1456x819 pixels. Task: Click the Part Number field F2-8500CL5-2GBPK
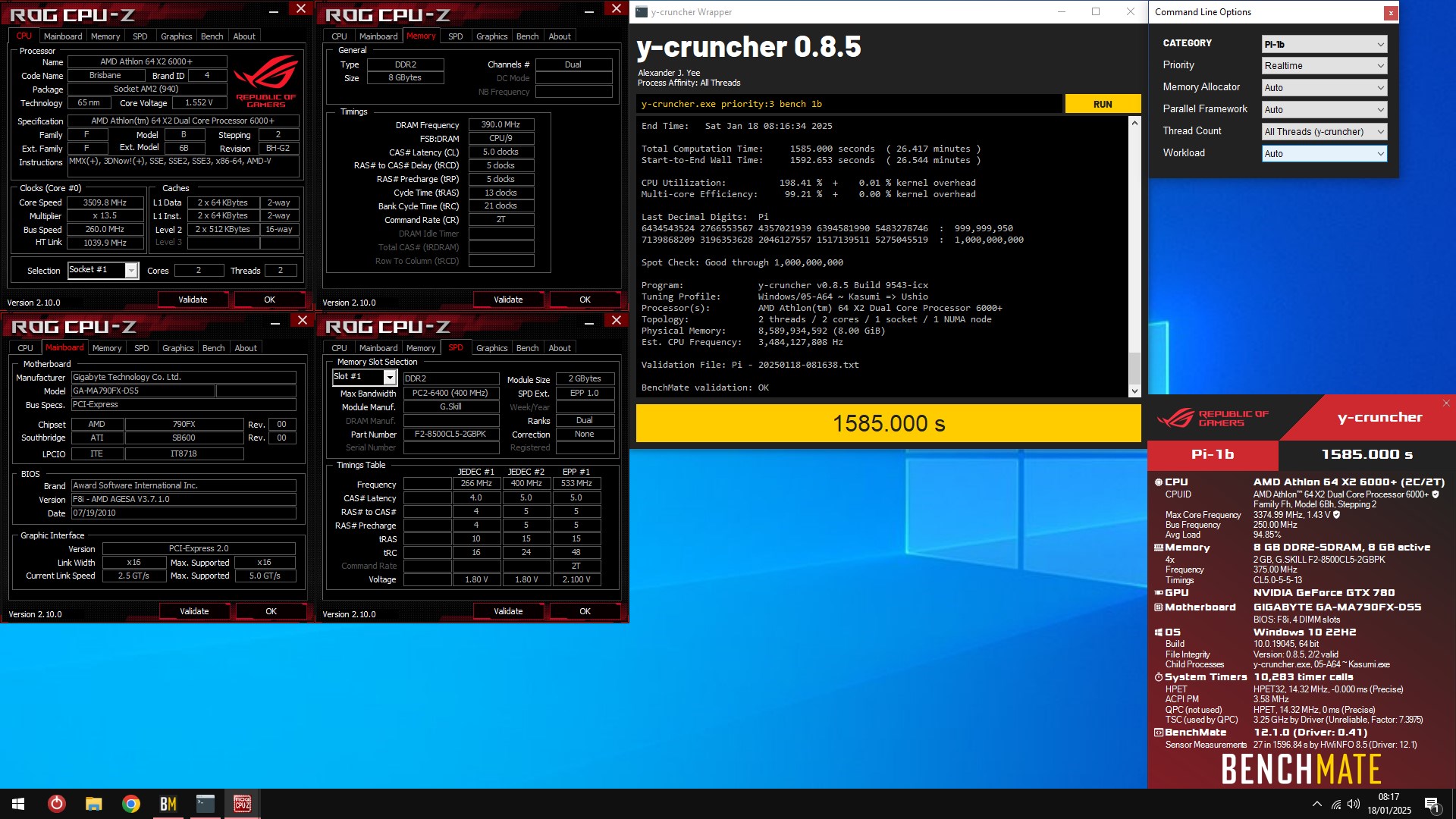(450, 435)
